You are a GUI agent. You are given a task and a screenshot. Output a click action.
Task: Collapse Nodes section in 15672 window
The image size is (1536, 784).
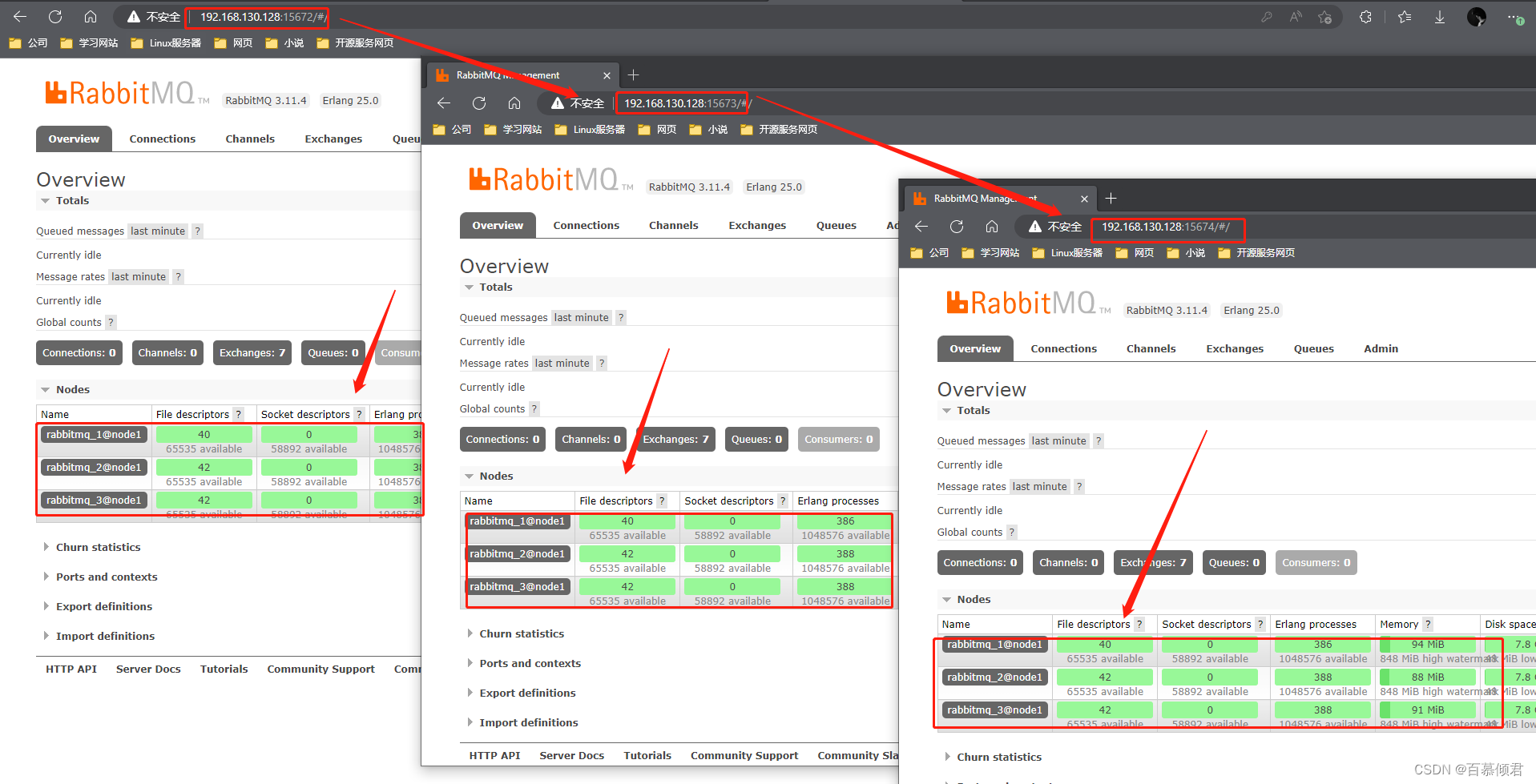pos(65,390)
